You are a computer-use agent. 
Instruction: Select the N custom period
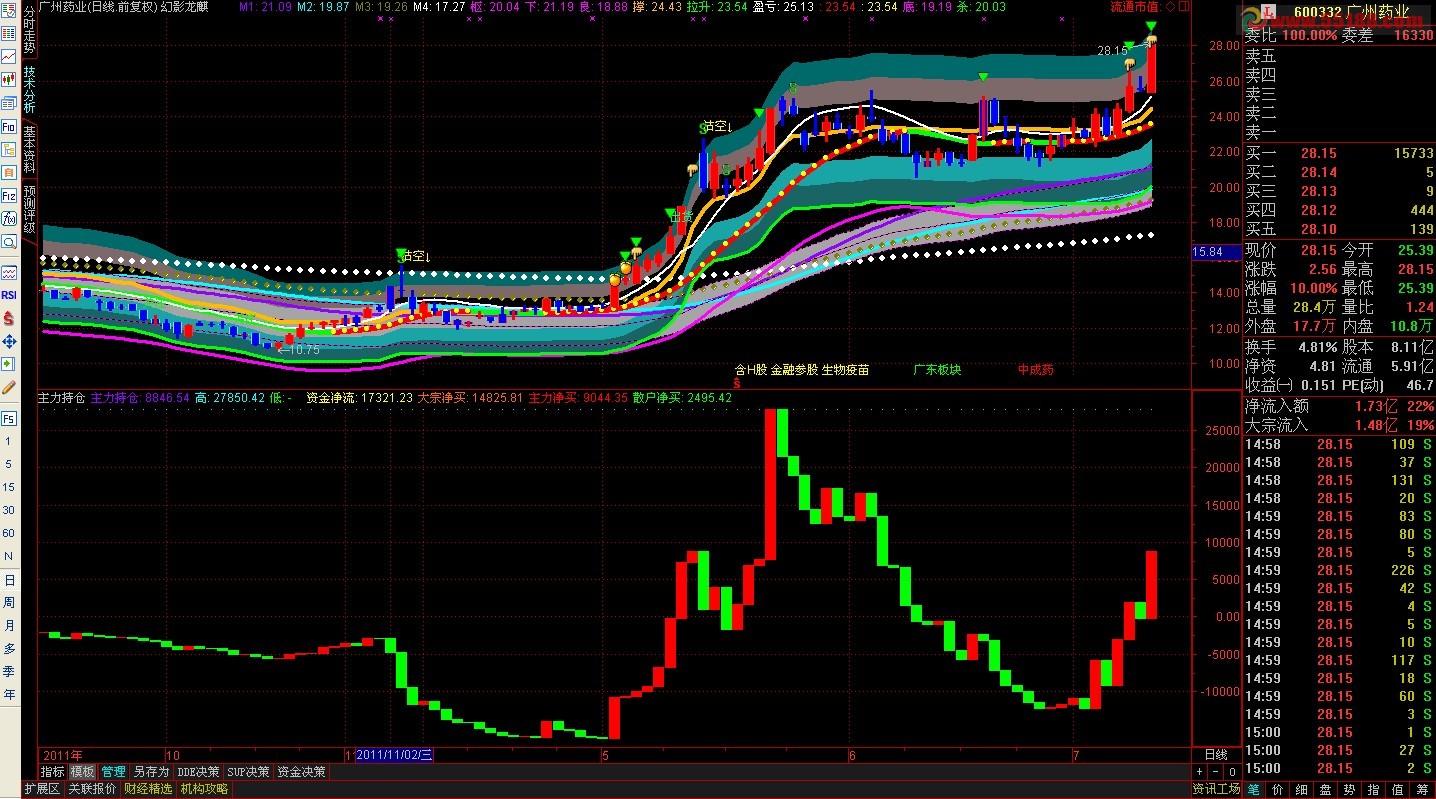coord(9,556)
